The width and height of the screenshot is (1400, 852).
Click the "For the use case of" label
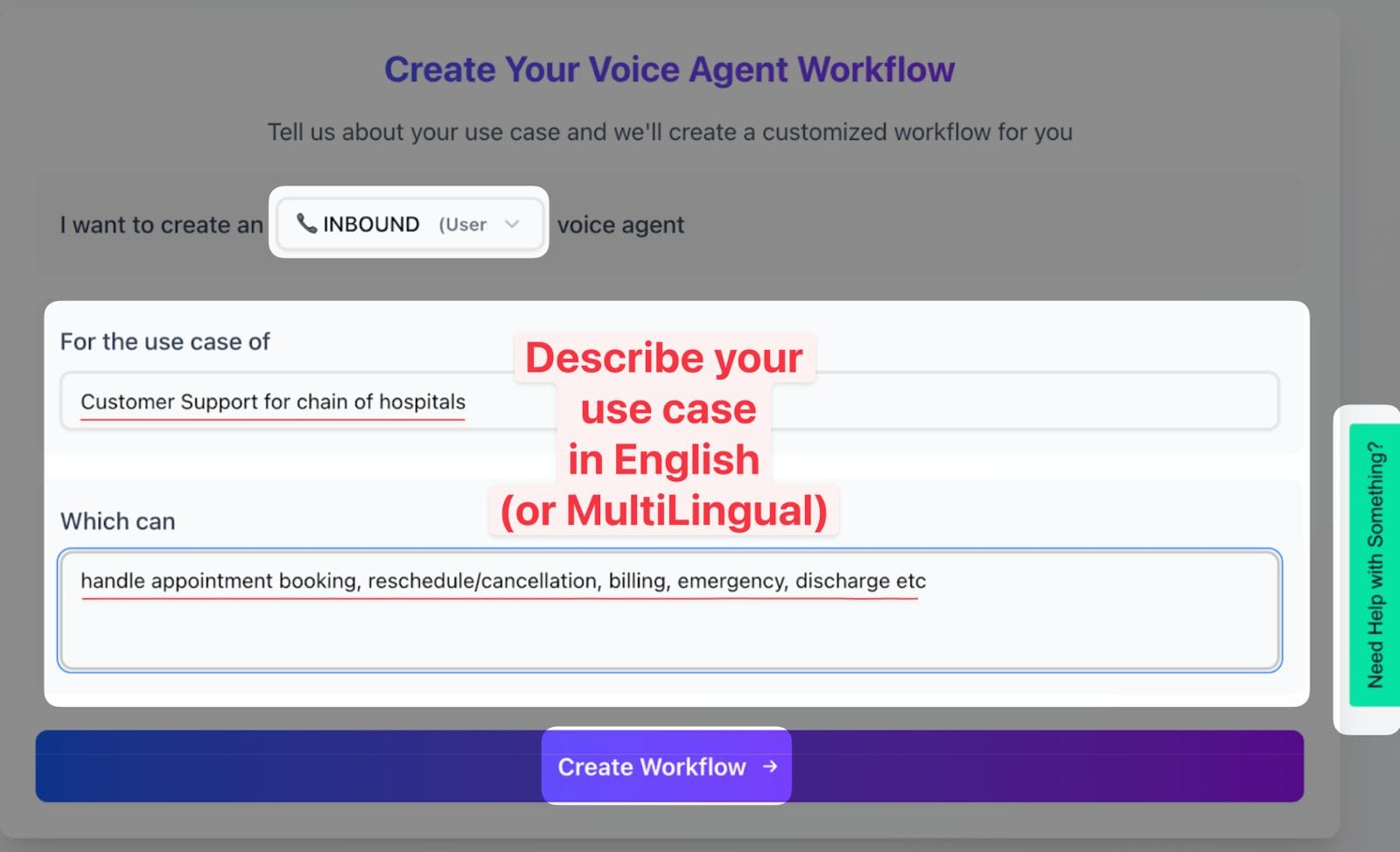(164, 341)
